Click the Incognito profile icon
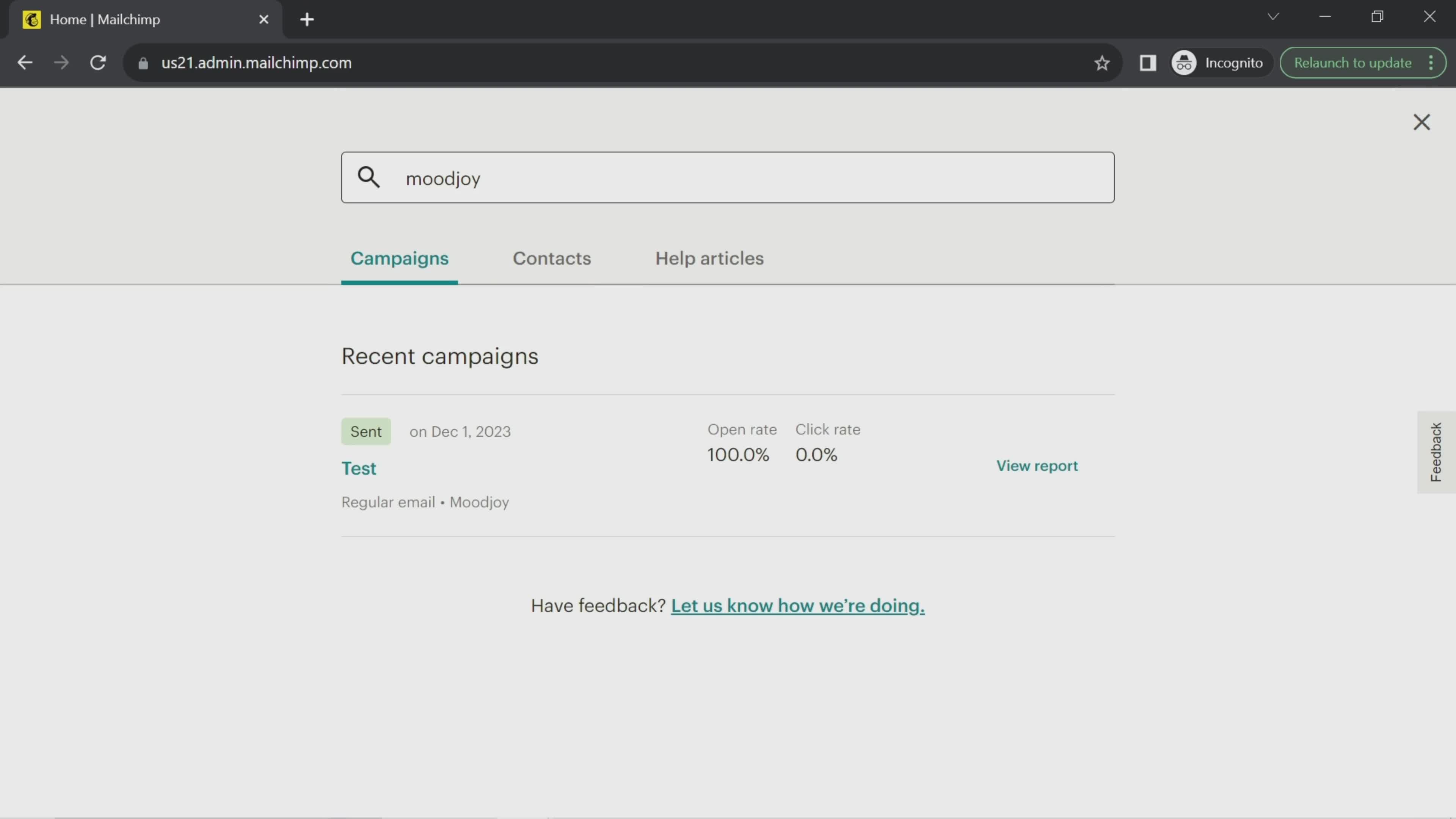This screenshot has width=1456, height=819. point(1185,62)
